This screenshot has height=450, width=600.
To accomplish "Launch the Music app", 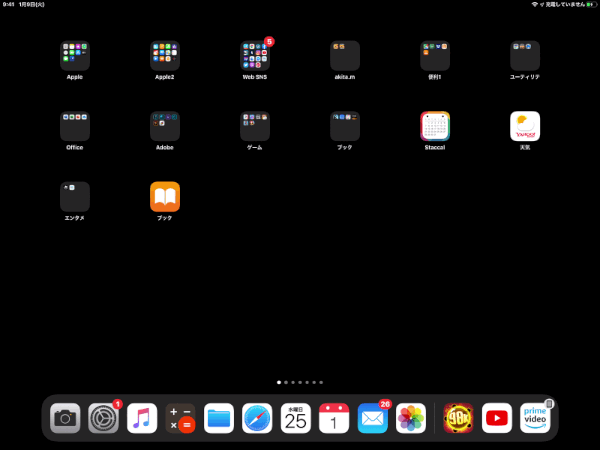I will click(x=142, y=418).
